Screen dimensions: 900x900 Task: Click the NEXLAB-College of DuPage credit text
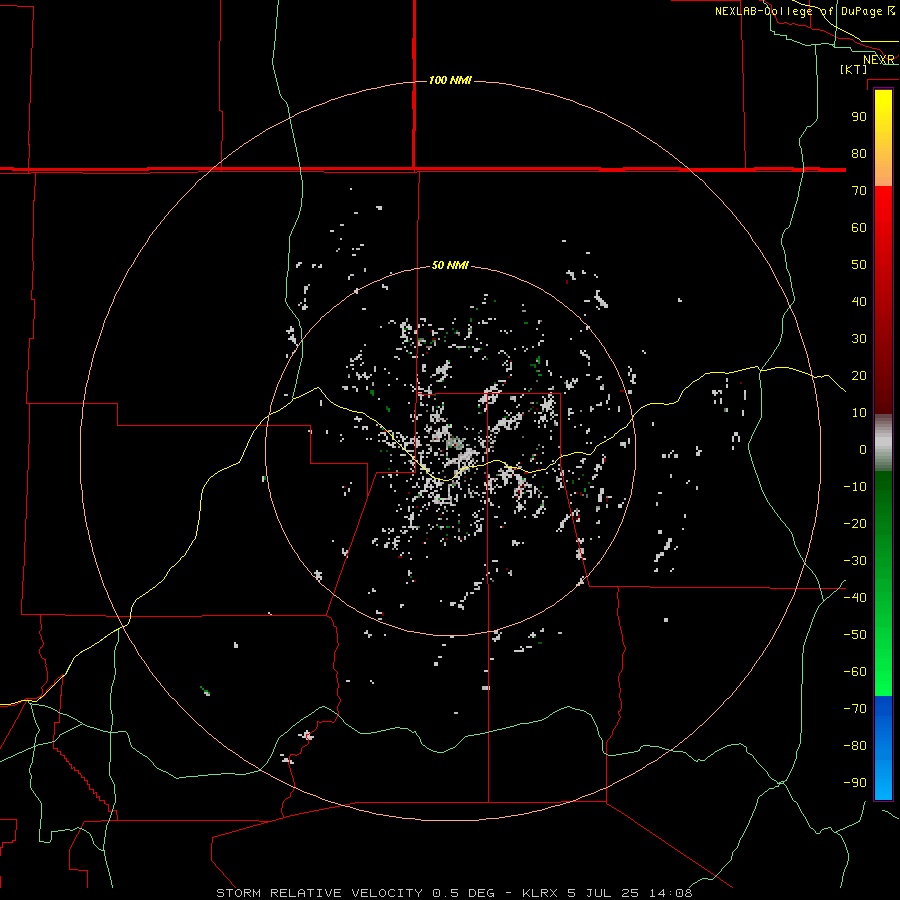click(x=804, y=11)
